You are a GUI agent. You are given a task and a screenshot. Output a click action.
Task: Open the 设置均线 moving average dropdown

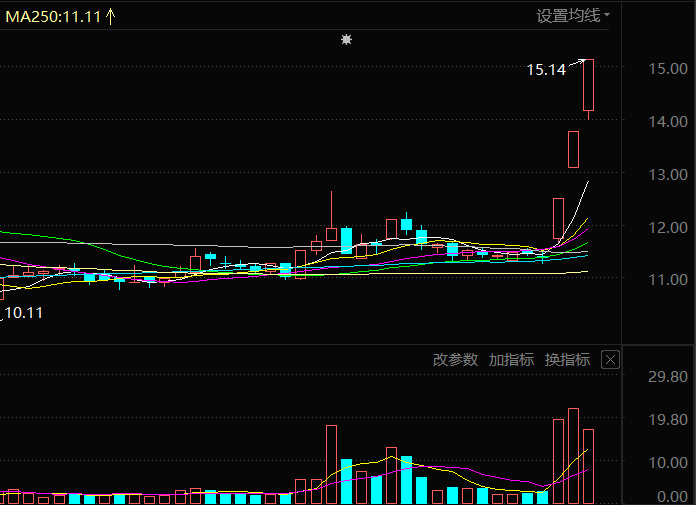click(573, 16)
